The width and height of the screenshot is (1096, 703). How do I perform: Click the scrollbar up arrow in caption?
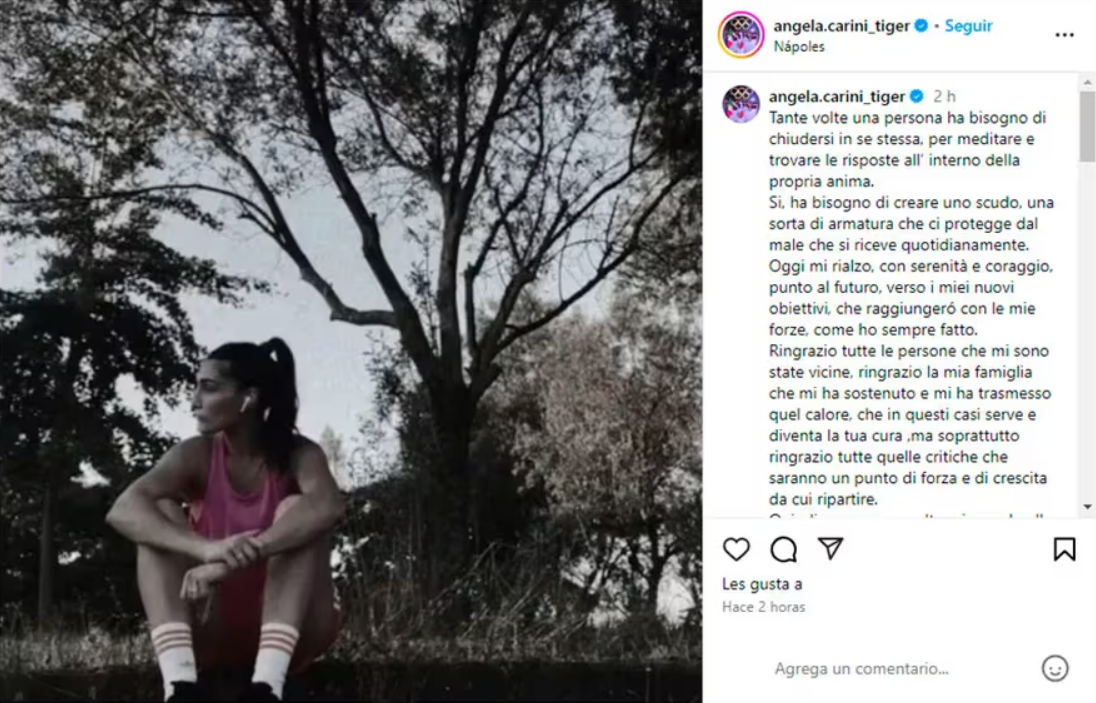1087,82
